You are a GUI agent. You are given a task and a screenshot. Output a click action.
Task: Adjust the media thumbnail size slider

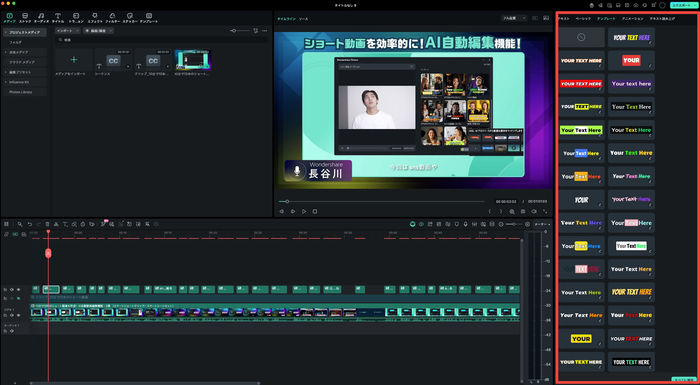240,31
